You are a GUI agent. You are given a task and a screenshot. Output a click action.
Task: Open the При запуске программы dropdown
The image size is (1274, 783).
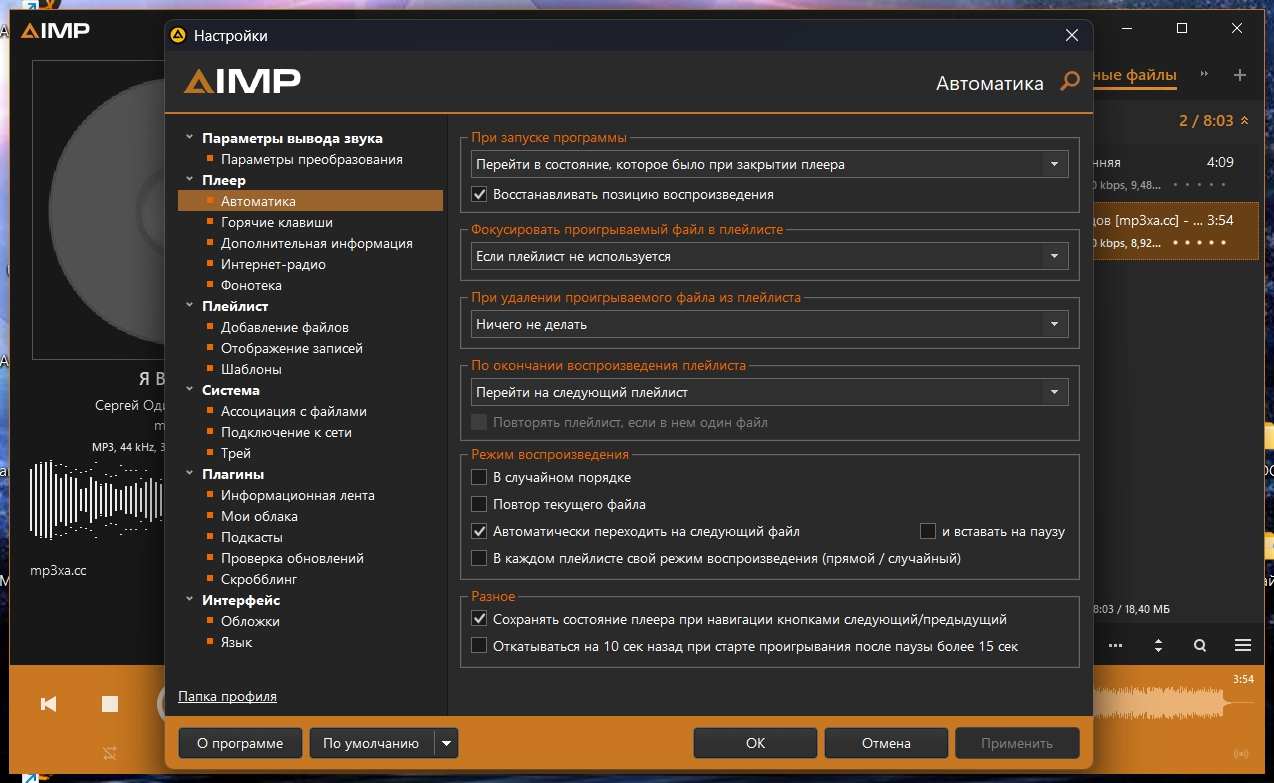[x=769, y=164]
